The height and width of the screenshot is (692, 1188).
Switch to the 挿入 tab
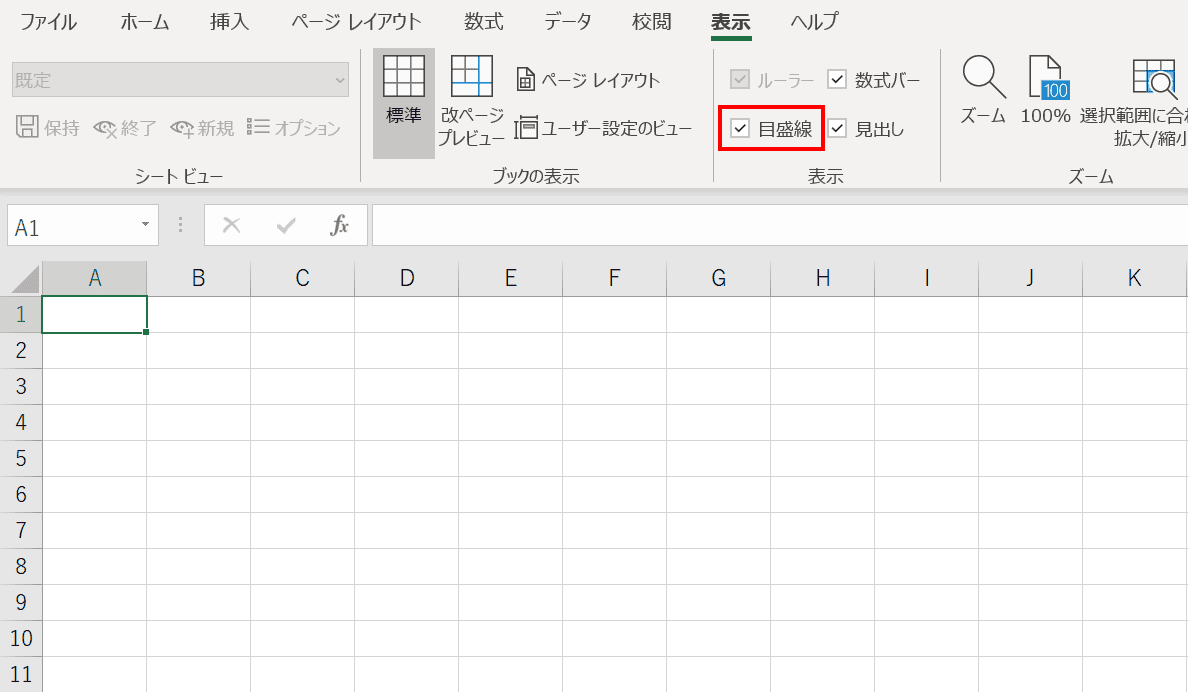[230, 21]
